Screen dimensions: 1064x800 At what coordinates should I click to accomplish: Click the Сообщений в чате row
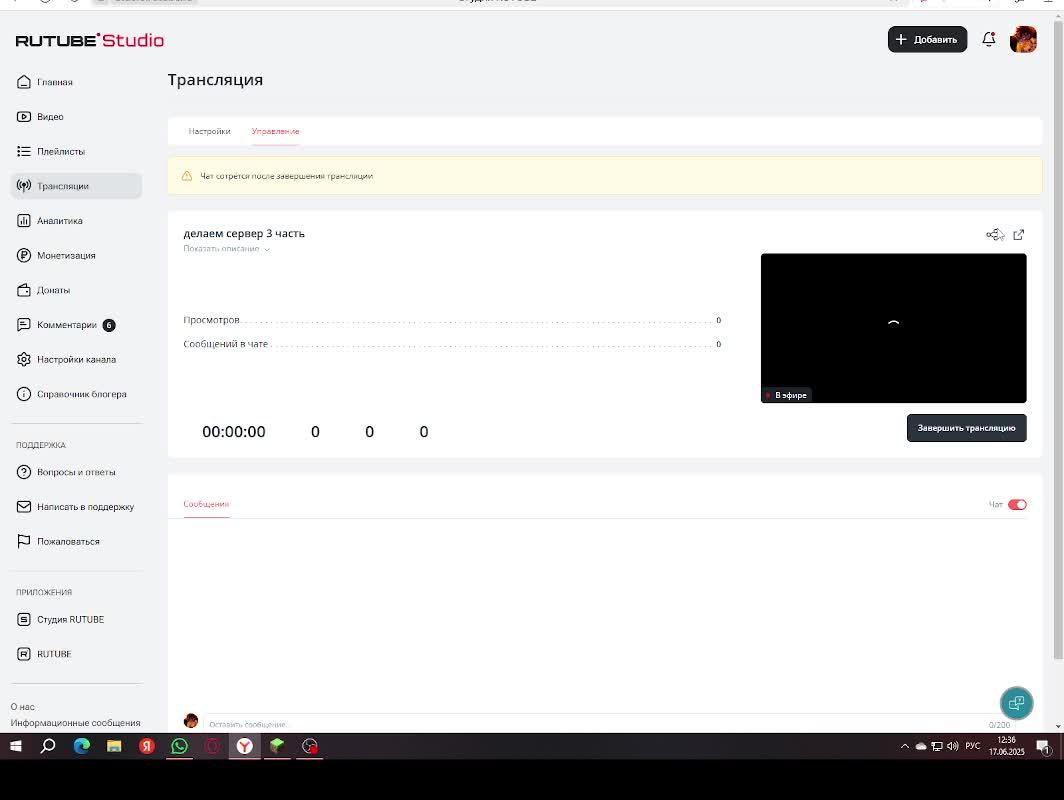452,344
